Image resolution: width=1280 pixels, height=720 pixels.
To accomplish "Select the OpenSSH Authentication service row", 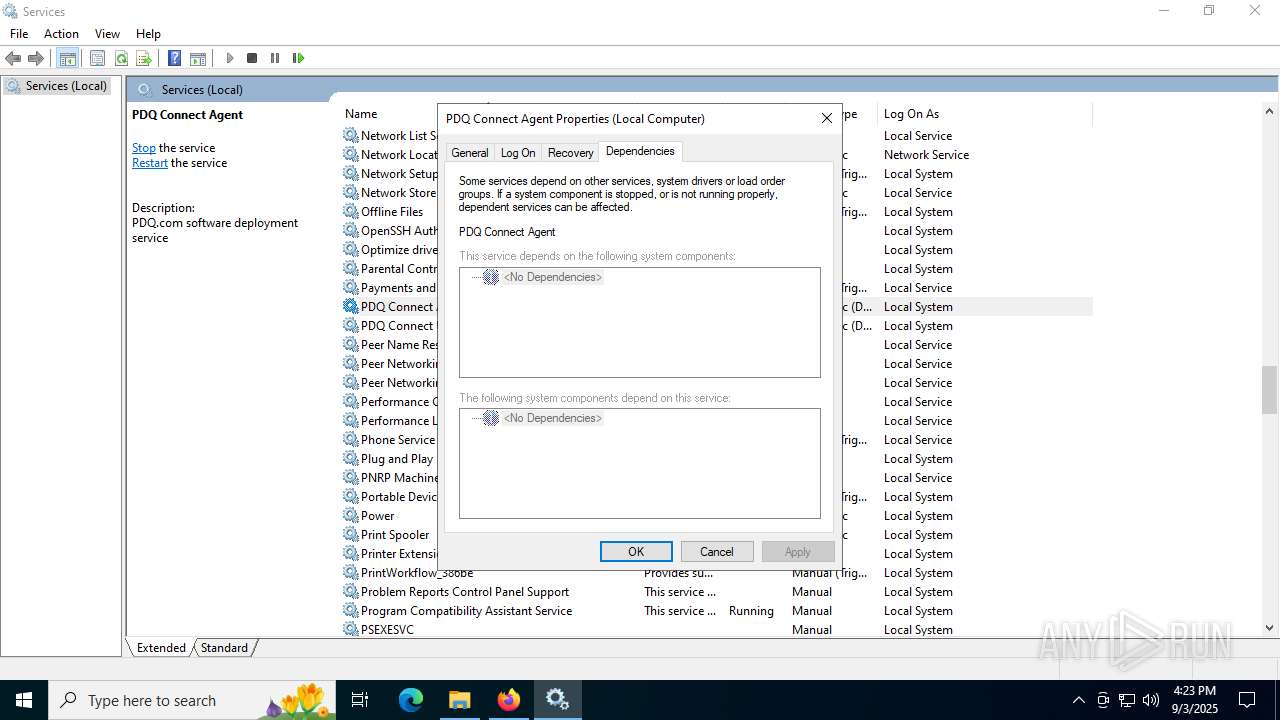I will [399, 230].
